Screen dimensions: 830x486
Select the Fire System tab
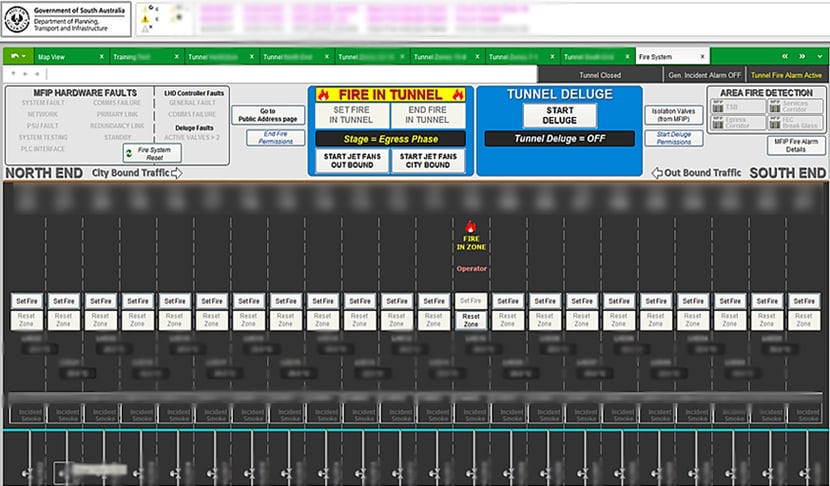click(656, 57)
